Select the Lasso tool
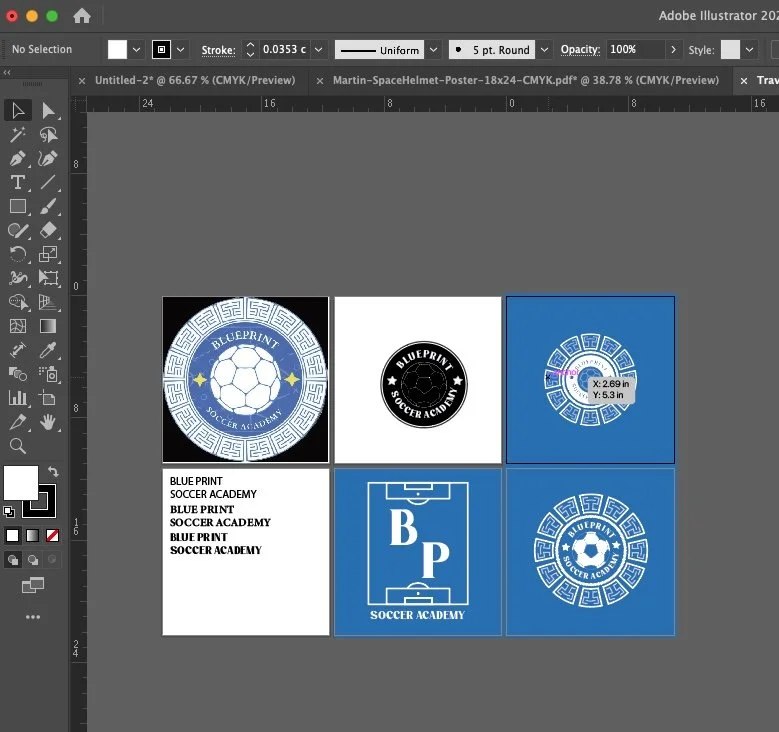Screen dimensions: 779x732 [48, 134]
